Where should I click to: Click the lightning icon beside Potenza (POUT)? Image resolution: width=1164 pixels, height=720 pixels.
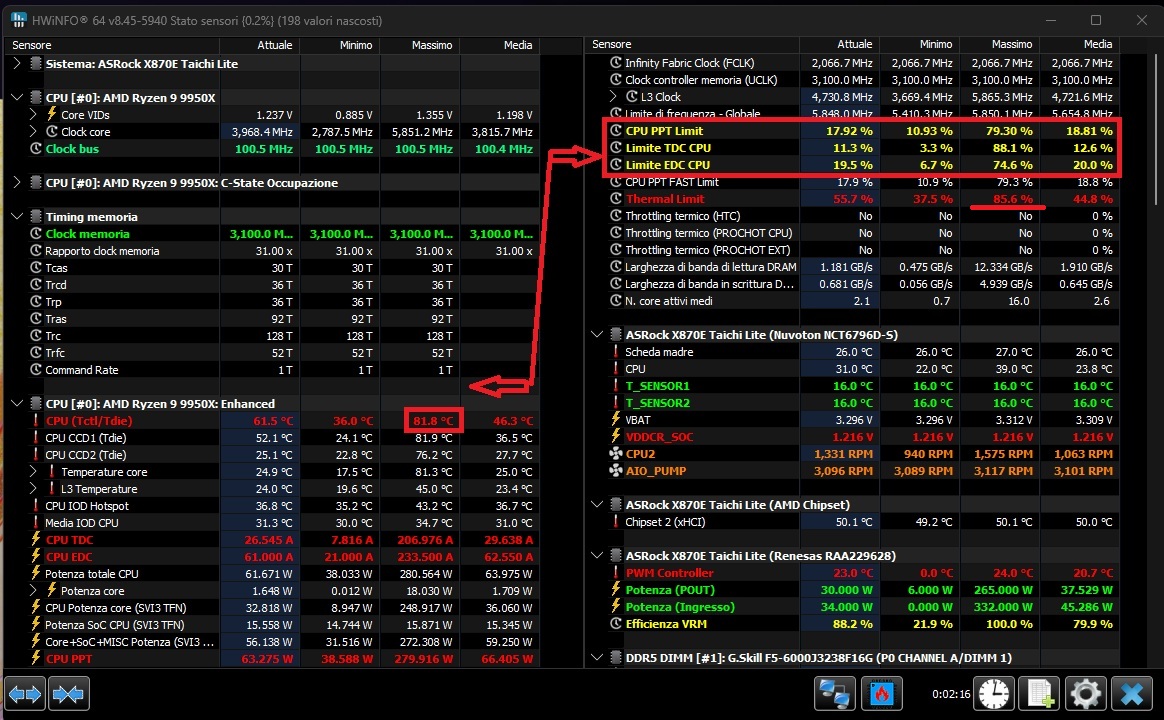coord(615,589)
